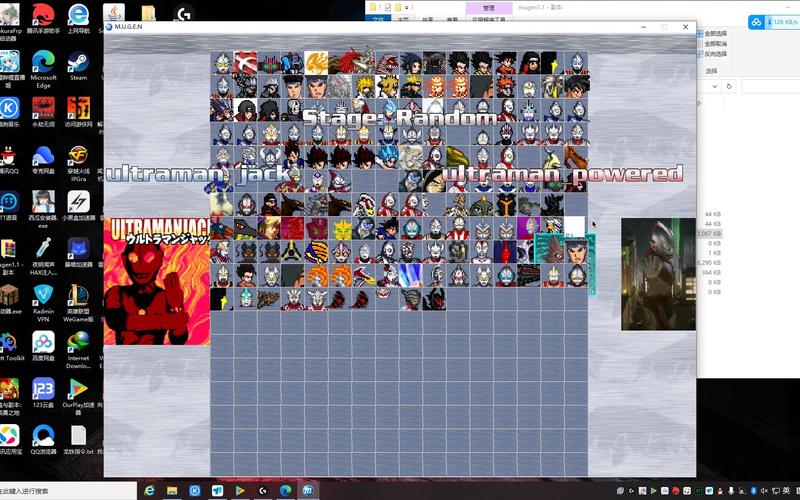Click the Baidu netdisk floating speed widget
The width and height of the screenshot is (800, 500).
click(773, 22)
